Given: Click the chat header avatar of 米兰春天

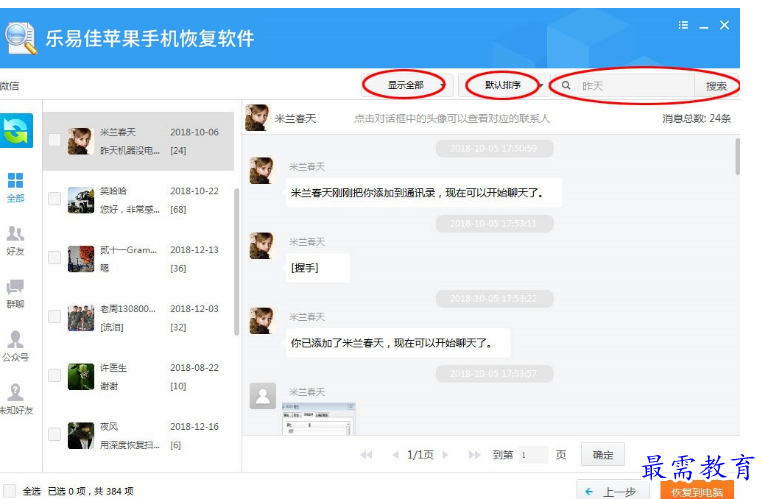Looking at the screenshot, I should [257, 117].
